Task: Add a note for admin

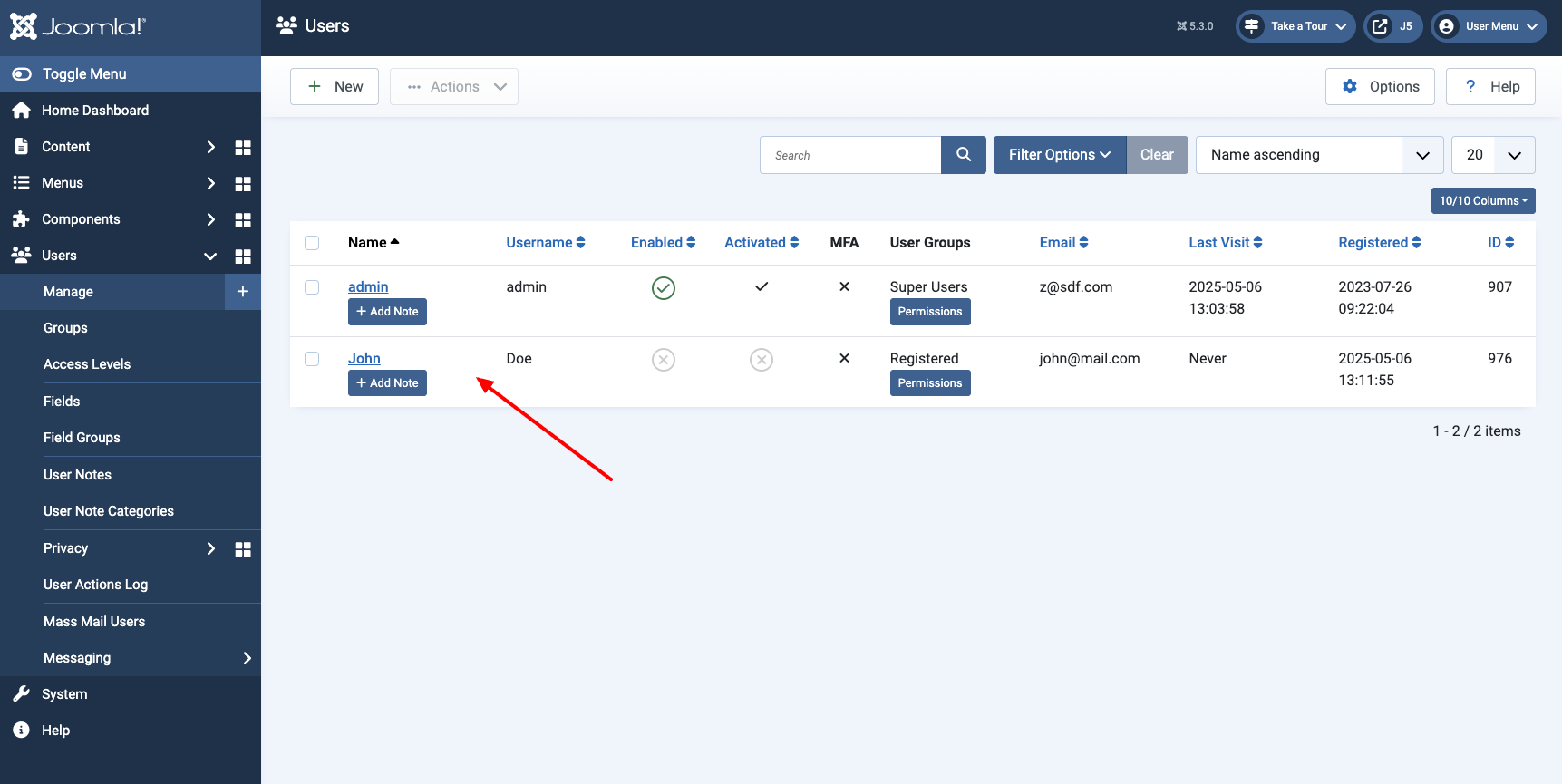Action: (x=387, y=312)
